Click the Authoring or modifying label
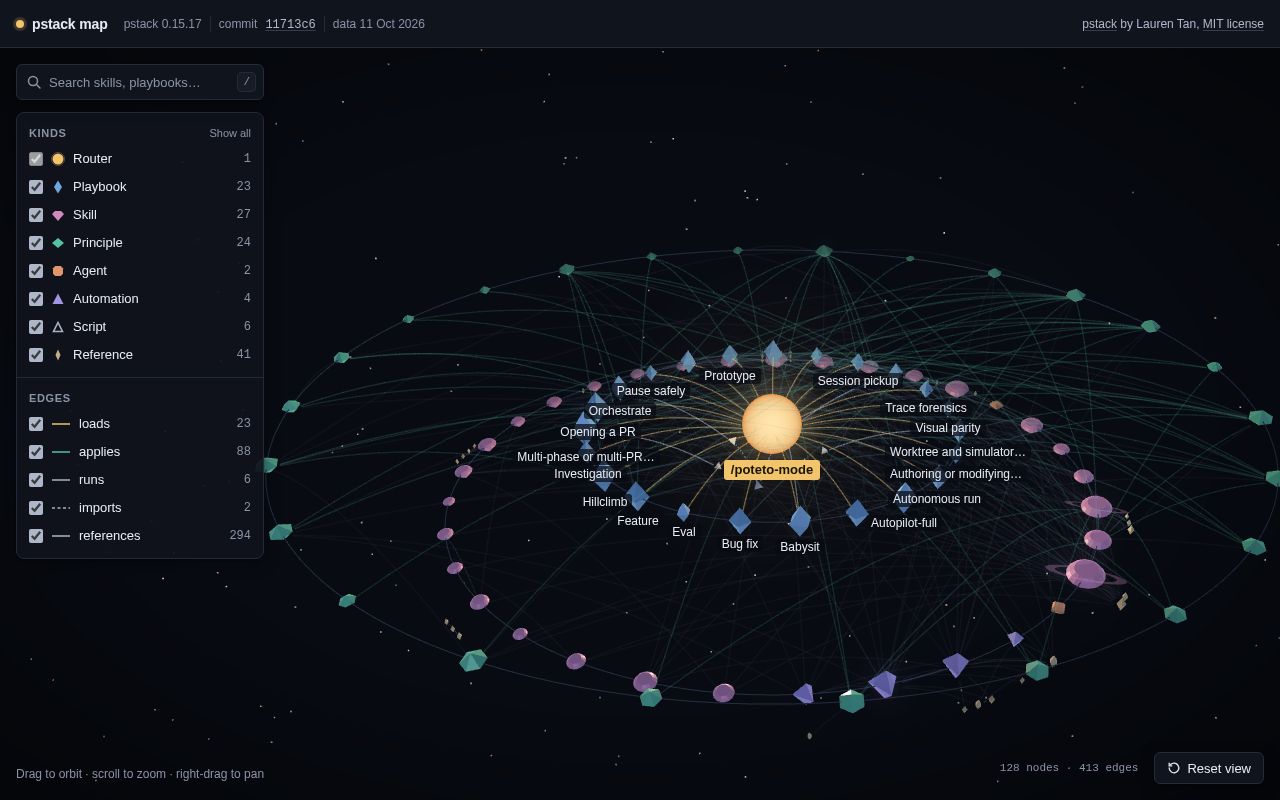The height and width of the screenshot is (800, 1280). click(x=956, y=474)
